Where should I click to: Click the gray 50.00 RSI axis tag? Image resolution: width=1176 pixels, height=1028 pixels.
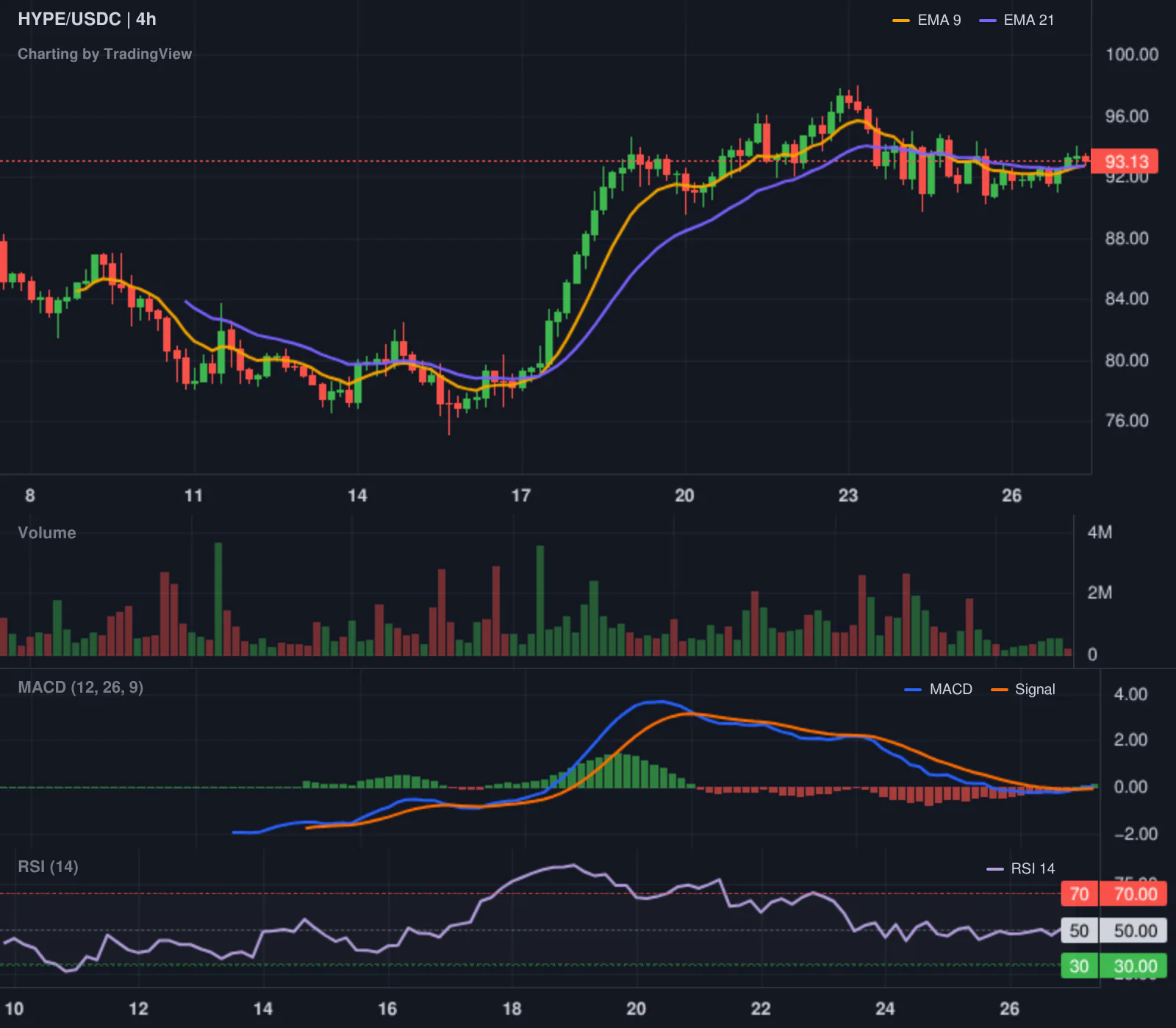1134,931
